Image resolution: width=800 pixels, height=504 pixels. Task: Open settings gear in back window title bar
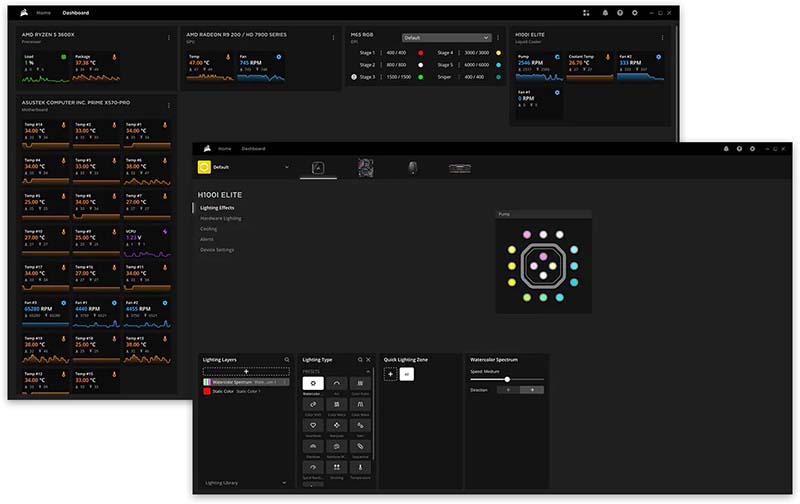click(x=635, y=13)
